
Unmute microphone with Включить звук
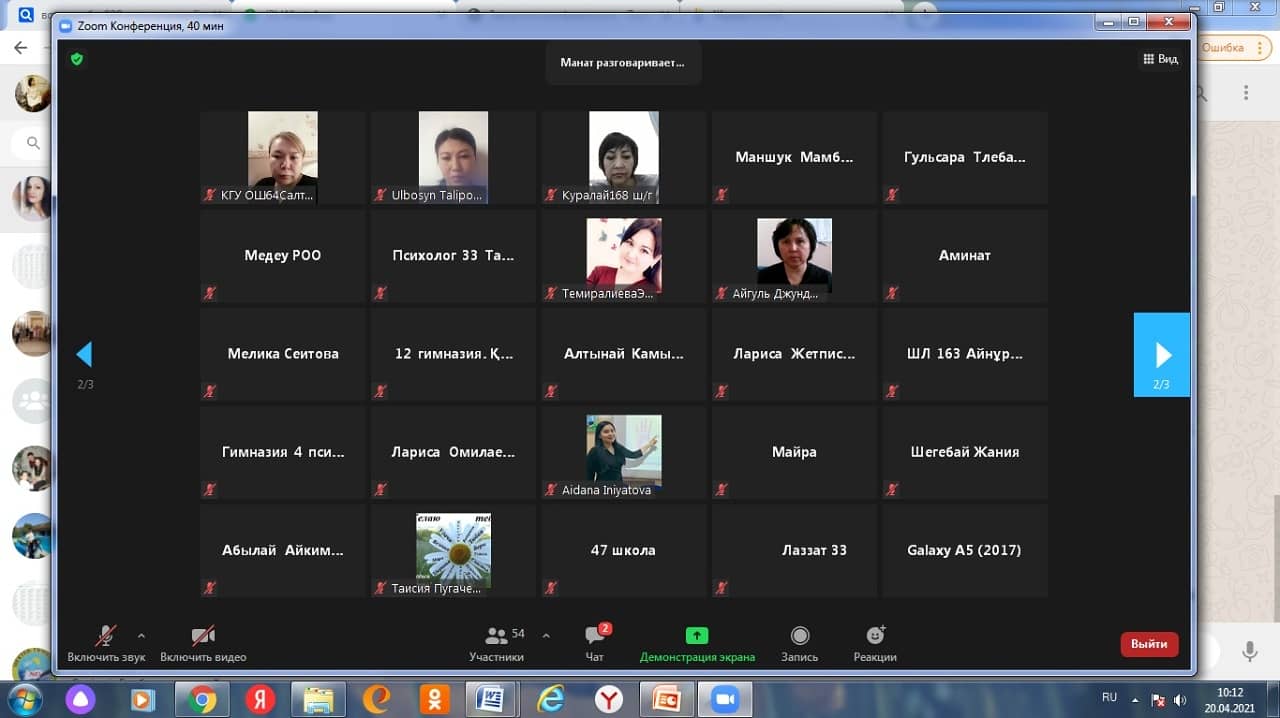[106, 642]
